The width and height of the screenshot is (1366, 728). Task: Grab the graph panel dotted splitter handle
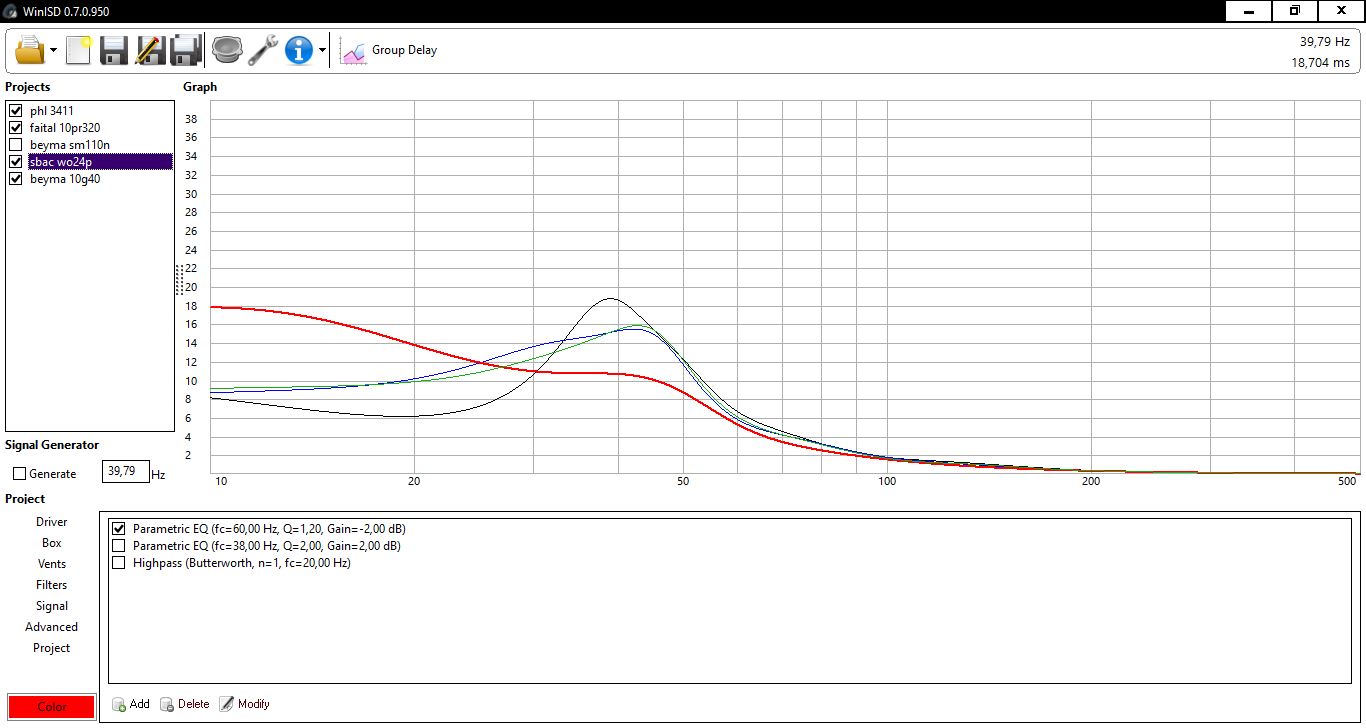click(x=179, y=278)
